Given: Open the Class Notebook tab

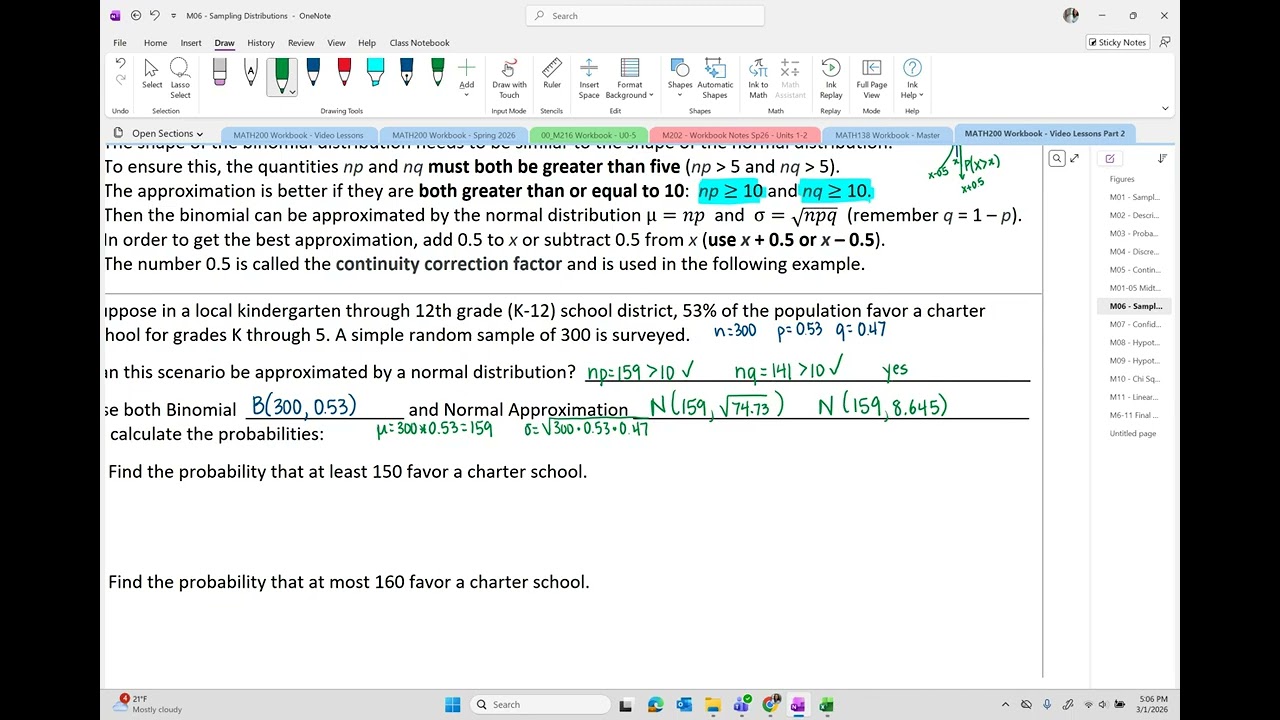Looking at the screenshot, I should pos(419,43).
